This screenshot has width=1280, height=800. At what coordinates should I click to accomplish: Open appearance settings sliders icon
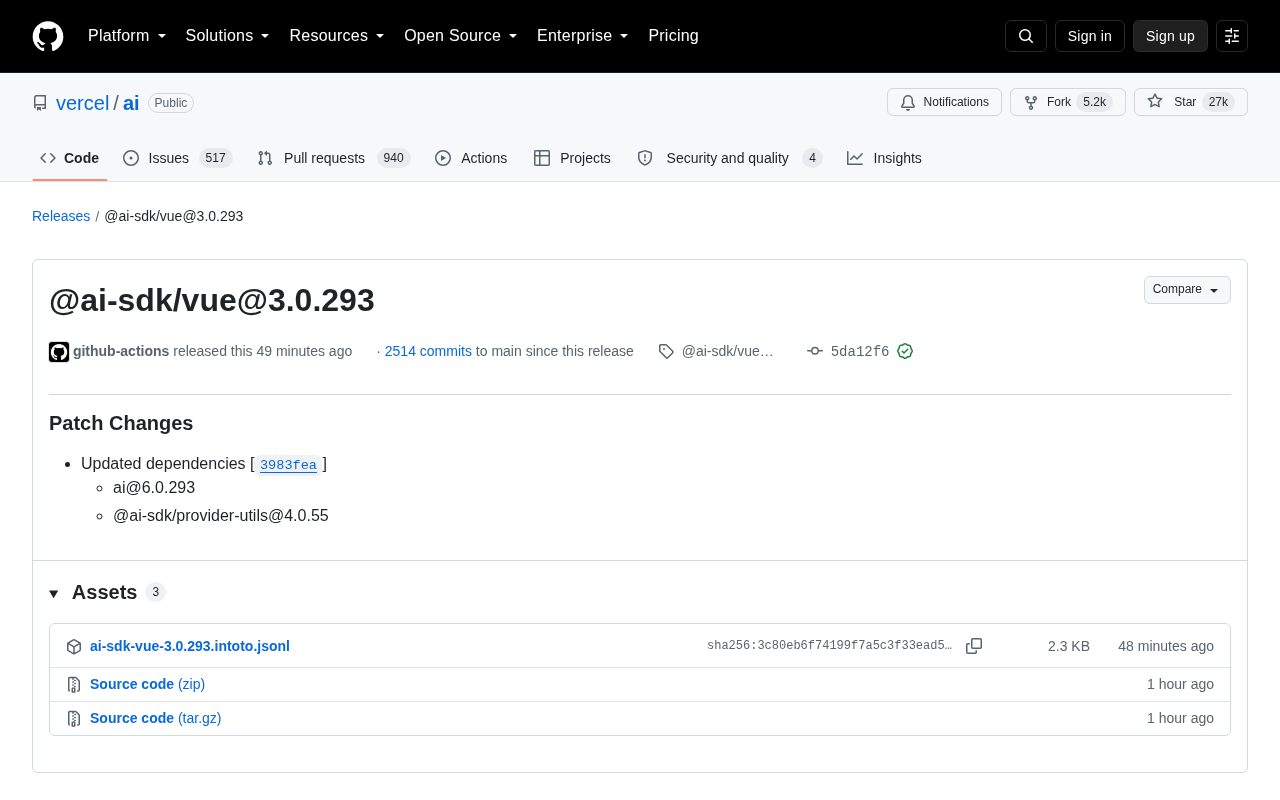1232,36
